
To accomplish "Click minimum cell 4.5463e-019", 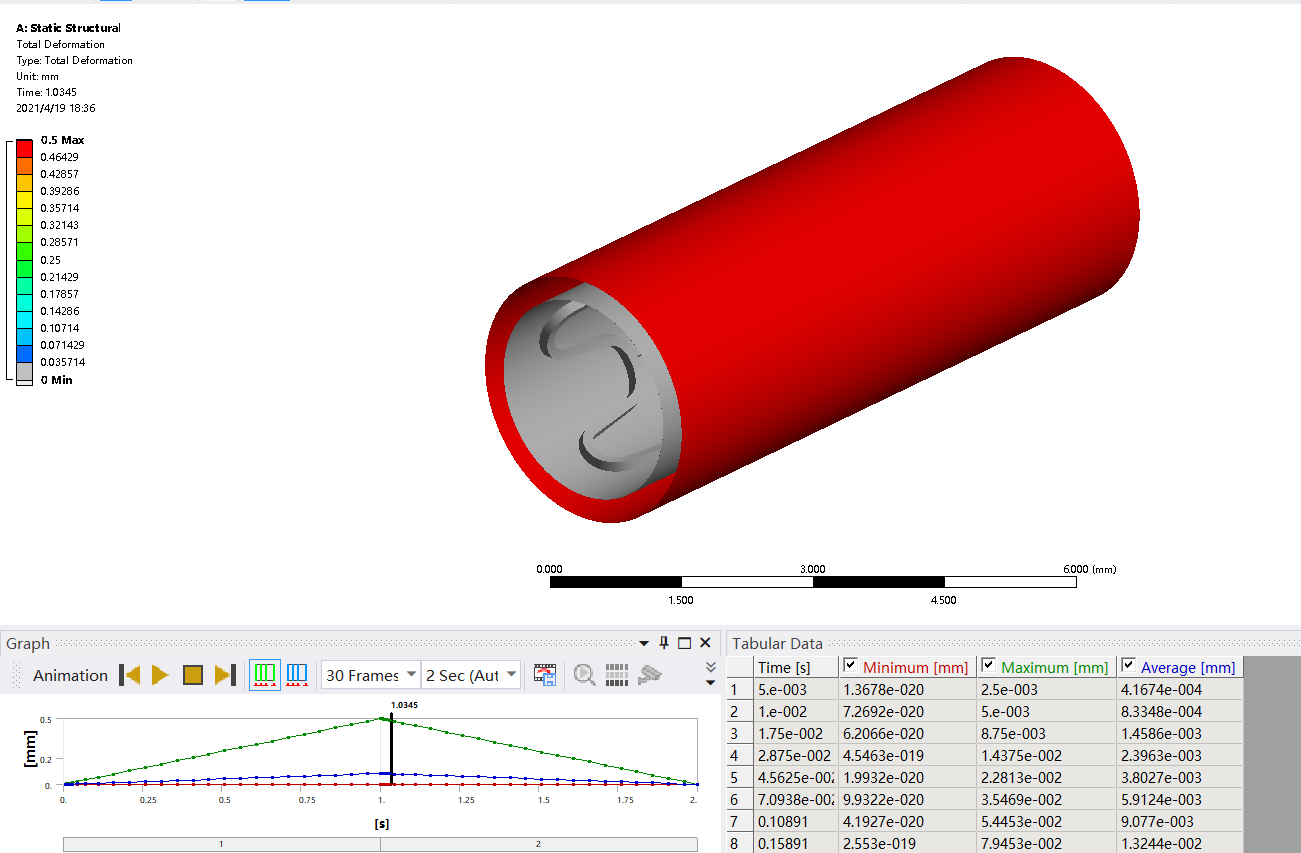I will point(907,755).
